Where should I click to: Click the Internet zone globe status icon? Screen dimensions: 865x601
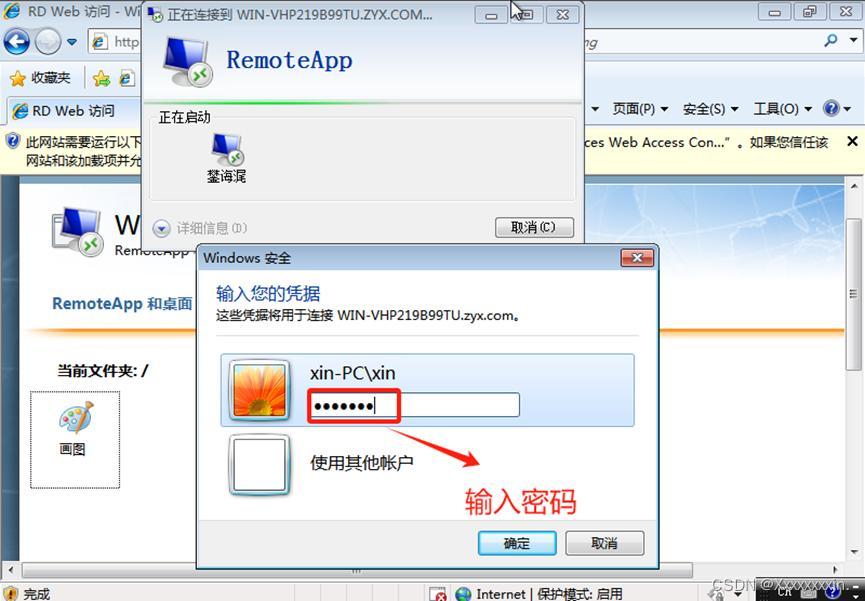coord(463,594)
